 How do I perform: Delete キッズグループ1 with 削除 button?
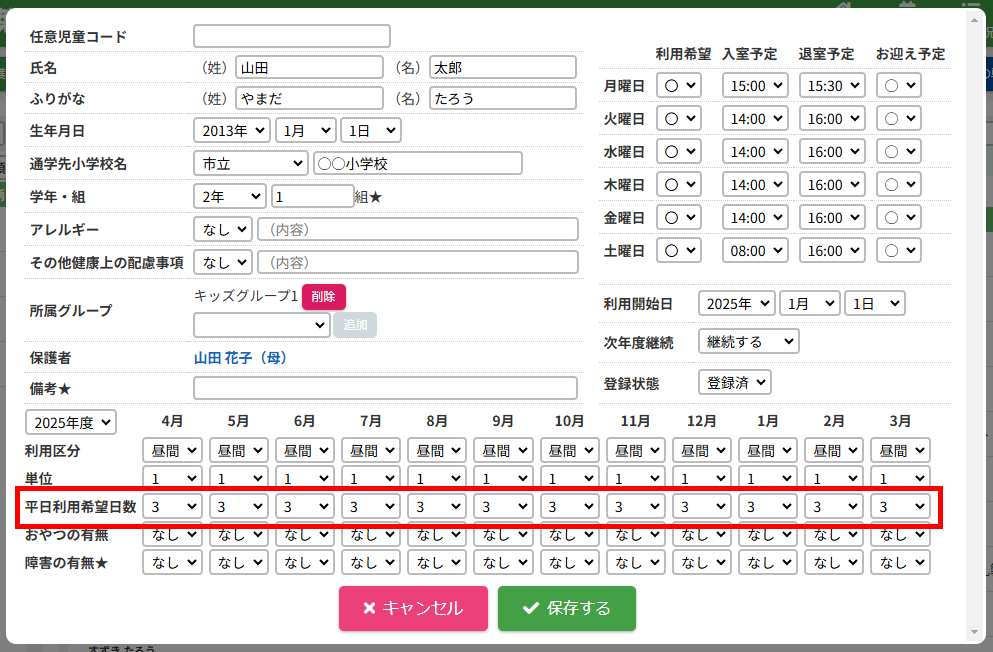coord(324,297)
